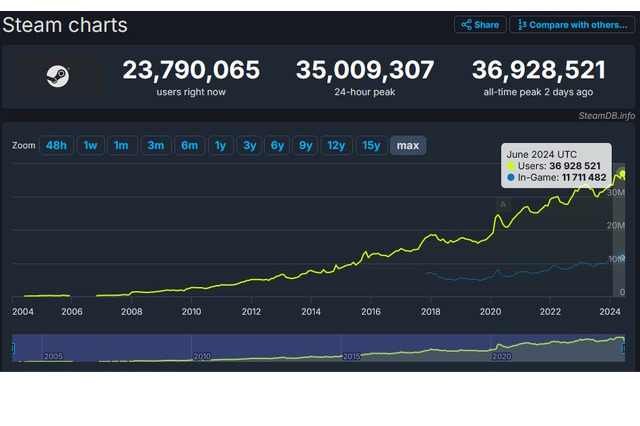
Task: Show the last 3y of data
Action: tap(250, 146)
